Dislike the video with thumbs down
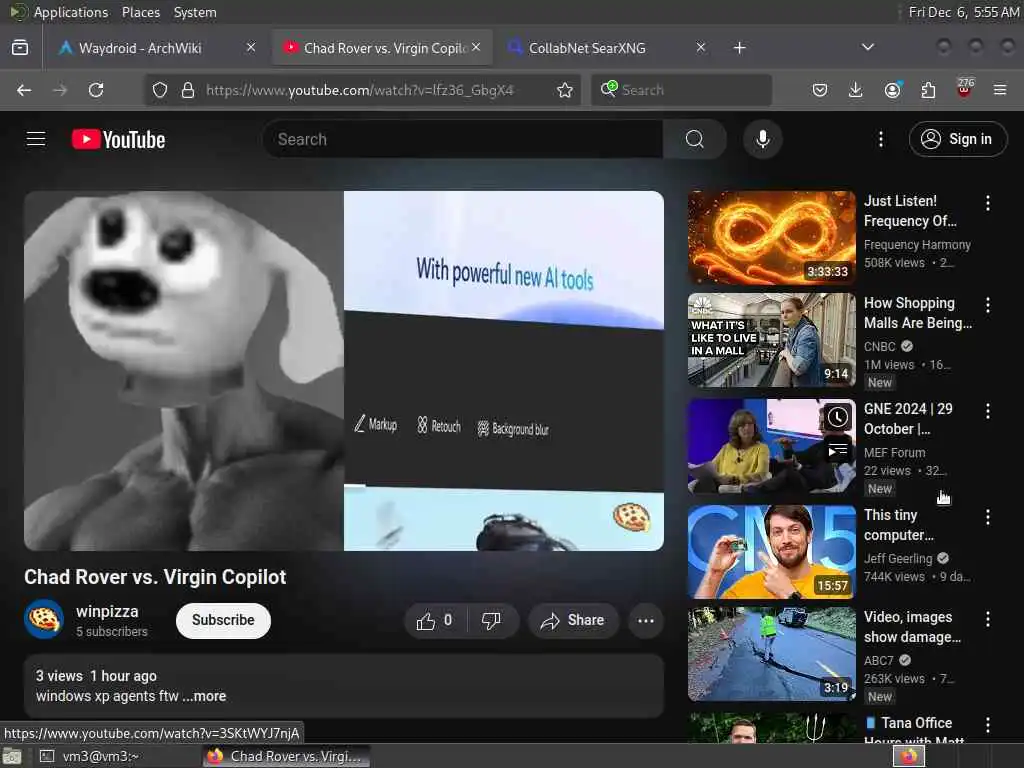The height and width of the screenshot is (768, 1024). pyautogui.click(x=491, y=620)
